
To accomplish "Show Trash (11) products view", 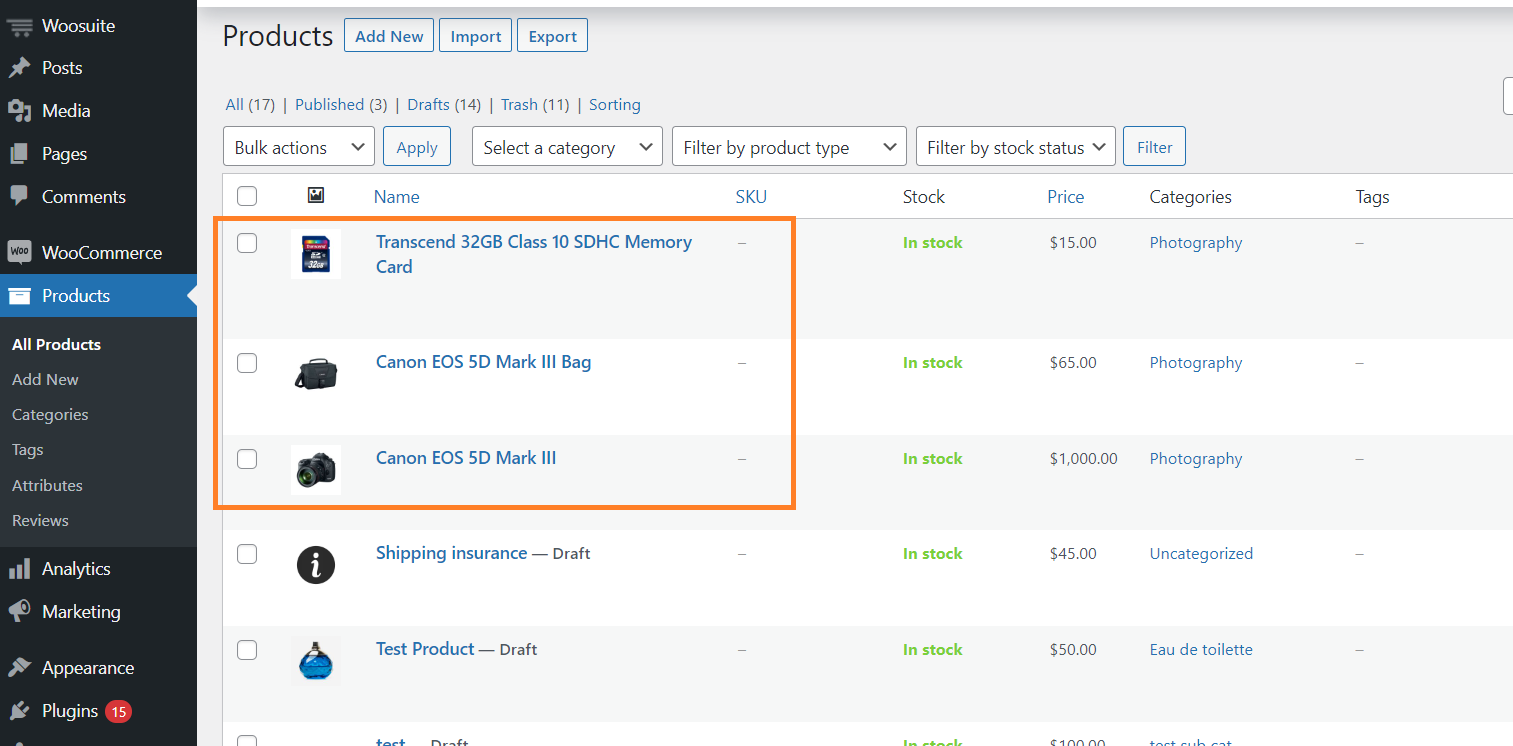I will click(x=535, y=104).
